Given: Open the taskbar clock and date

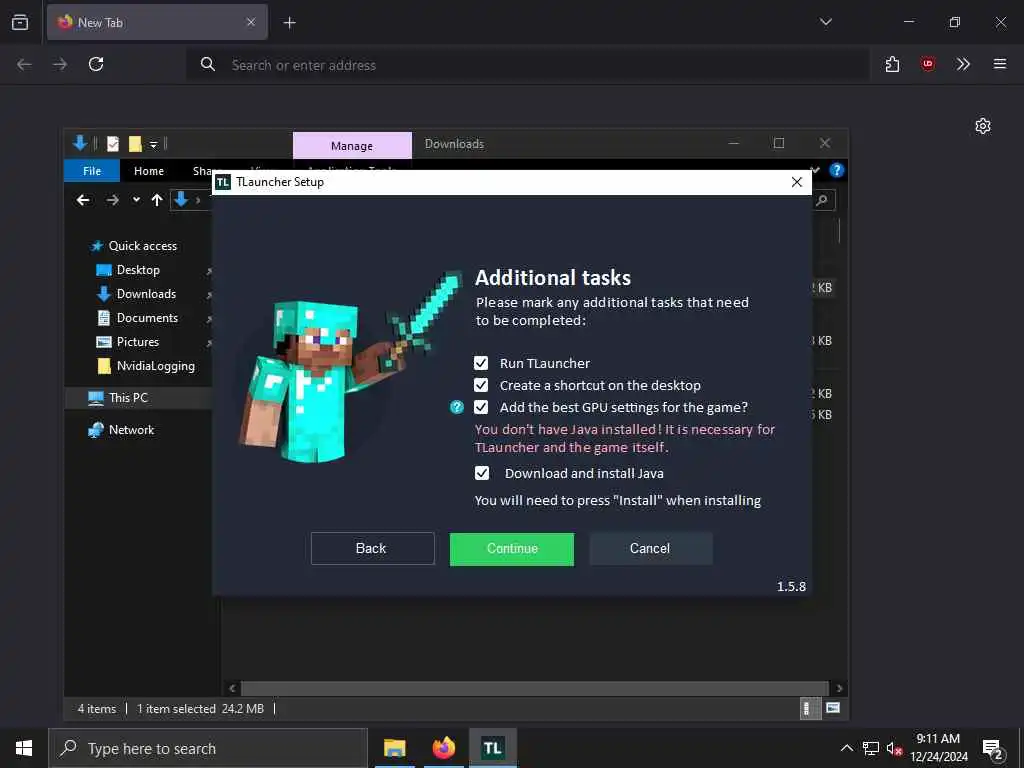Looking at the screenshot, I should (x=938, y=748).
